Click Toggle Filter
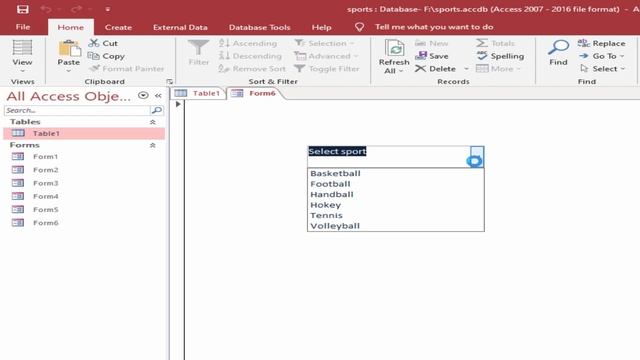The width and height of the screenshot is (640, 360). [327, 69]
